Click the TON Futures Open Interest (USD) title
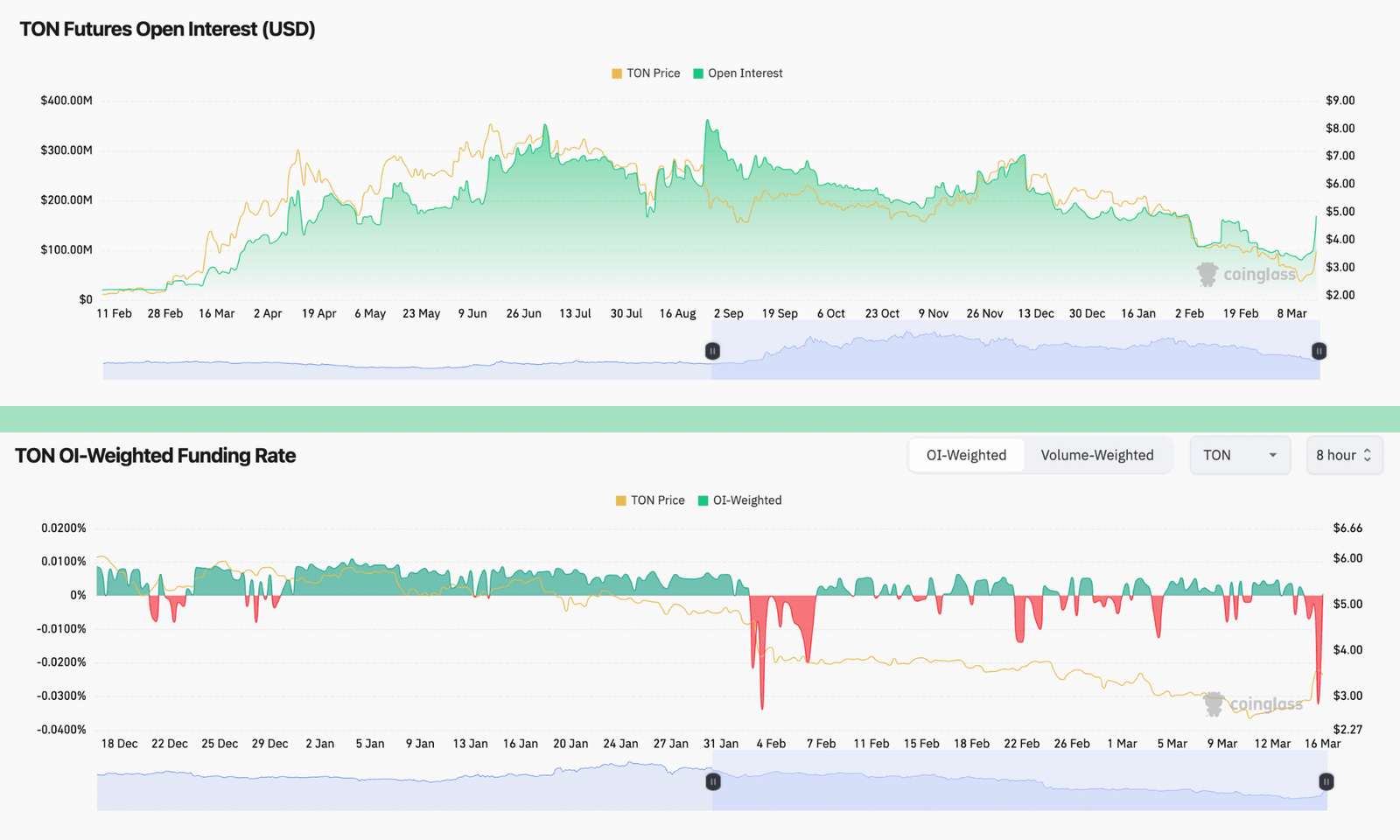Image resolution: width=1400 pixels, height=840 pixels. click(x=167, y=29)
